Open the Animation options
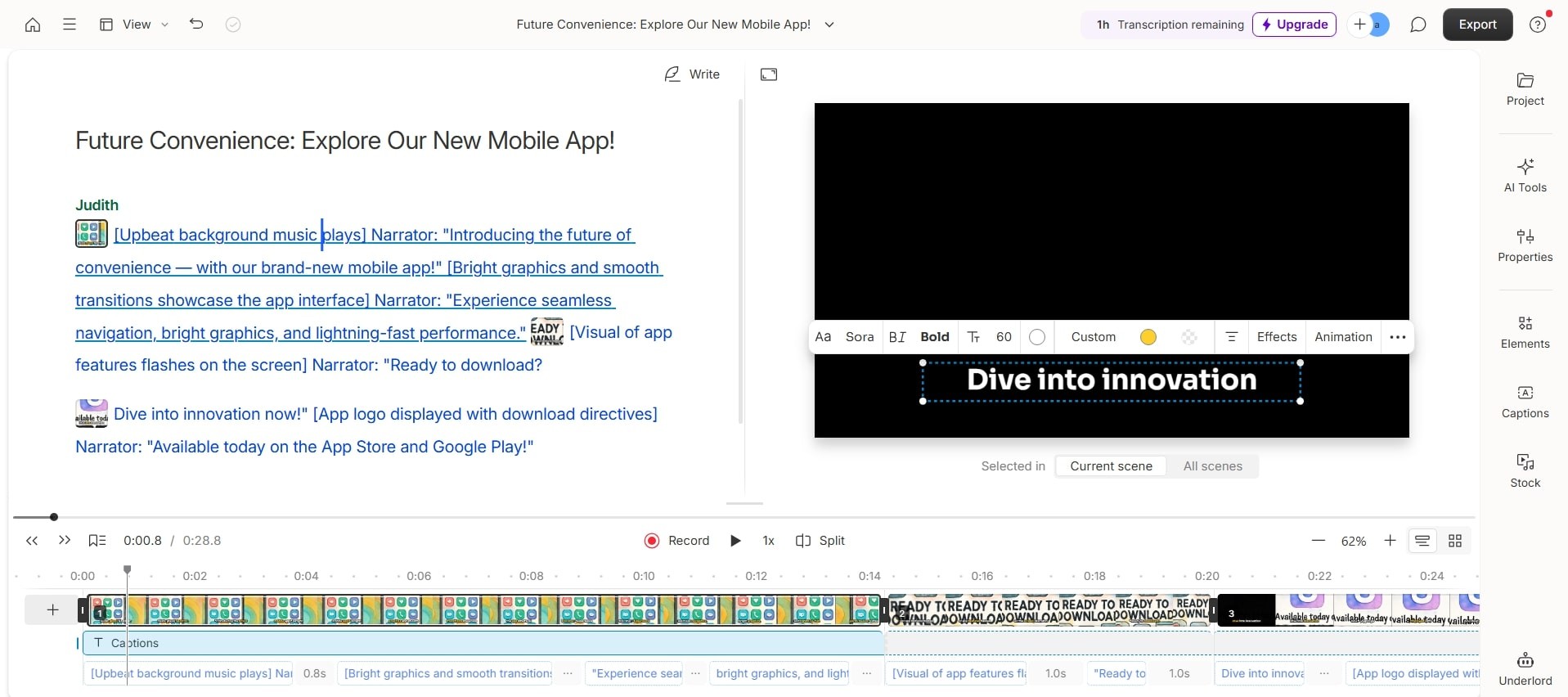The height and width of the screenshot is (697, 1568). click(x=1343, y=337)
